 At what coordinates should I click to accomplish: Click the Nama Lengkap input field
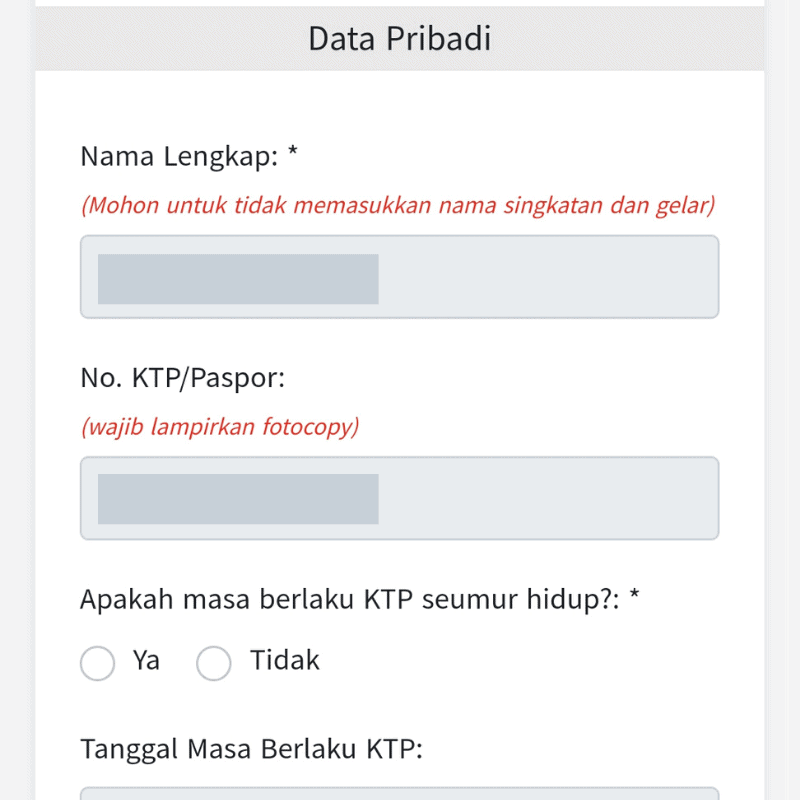400,277
